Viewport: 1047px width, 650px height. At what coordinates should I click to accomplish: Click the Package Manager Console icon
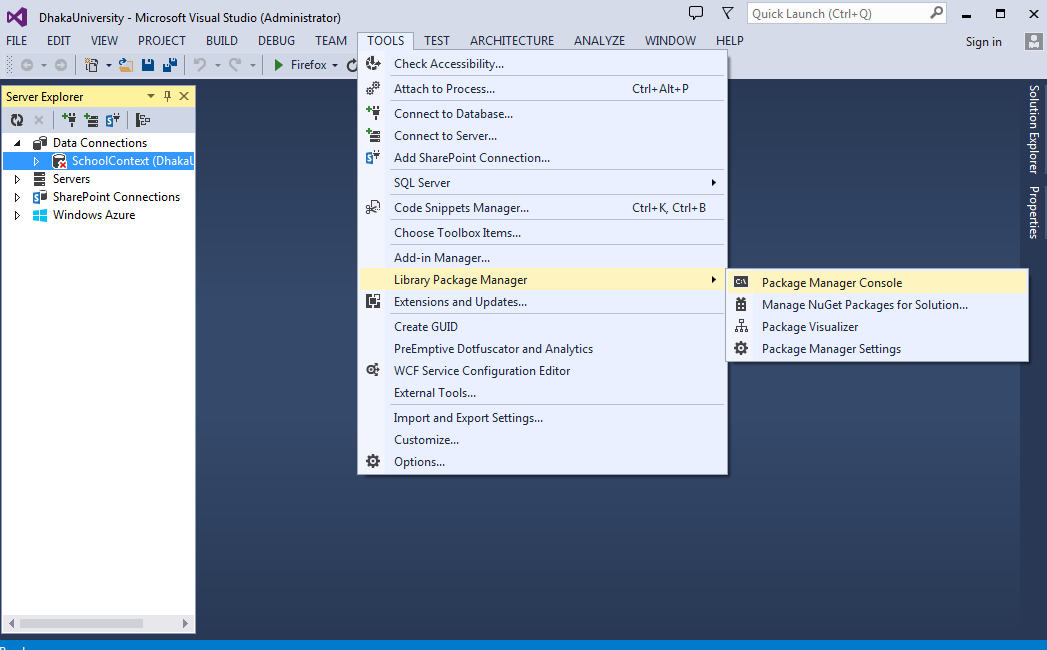pos(741,282)
